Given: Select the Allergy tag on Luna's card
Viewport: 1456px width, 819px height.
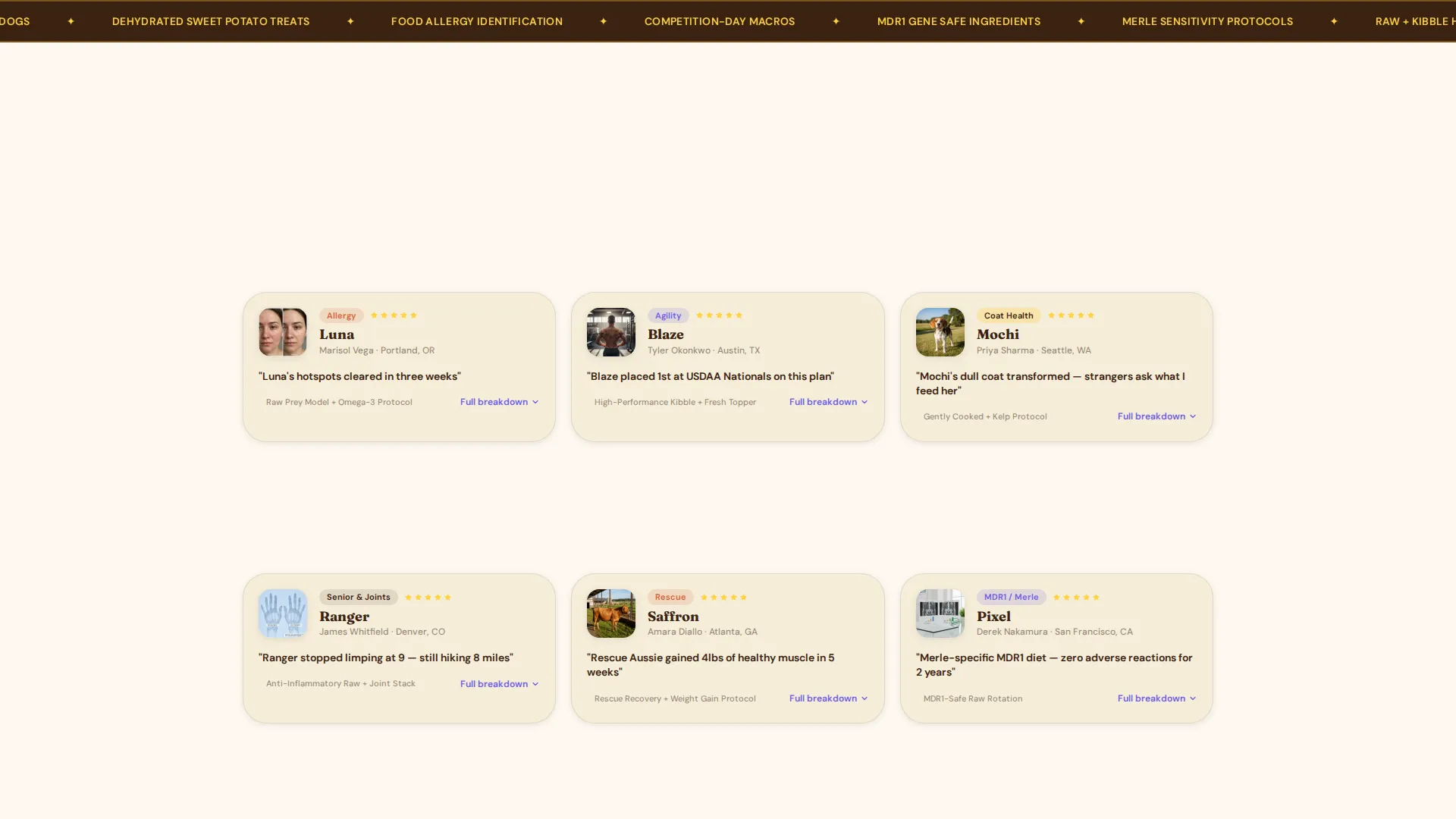Looking at the screenshot, I should [x=341, y=315].
